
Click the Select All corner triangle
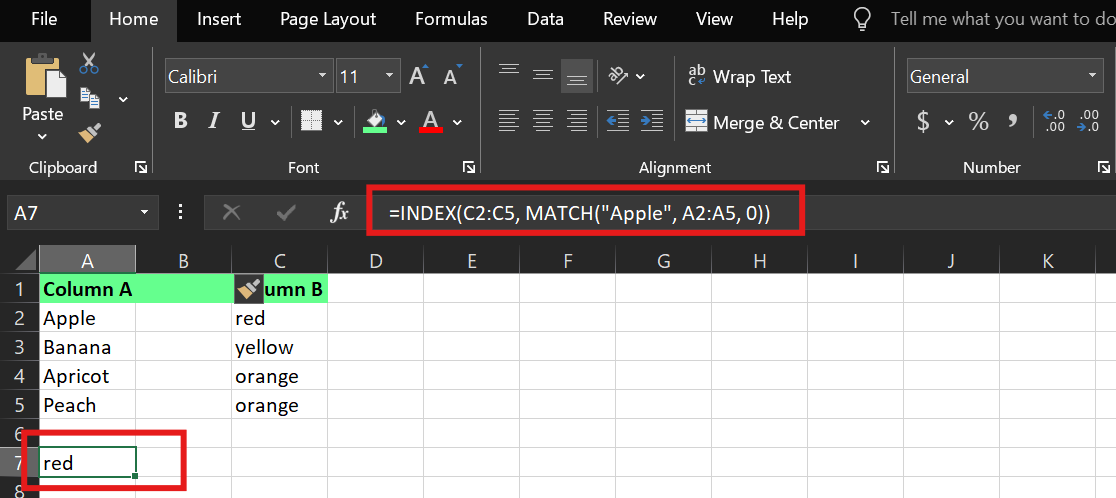(26, 260)
